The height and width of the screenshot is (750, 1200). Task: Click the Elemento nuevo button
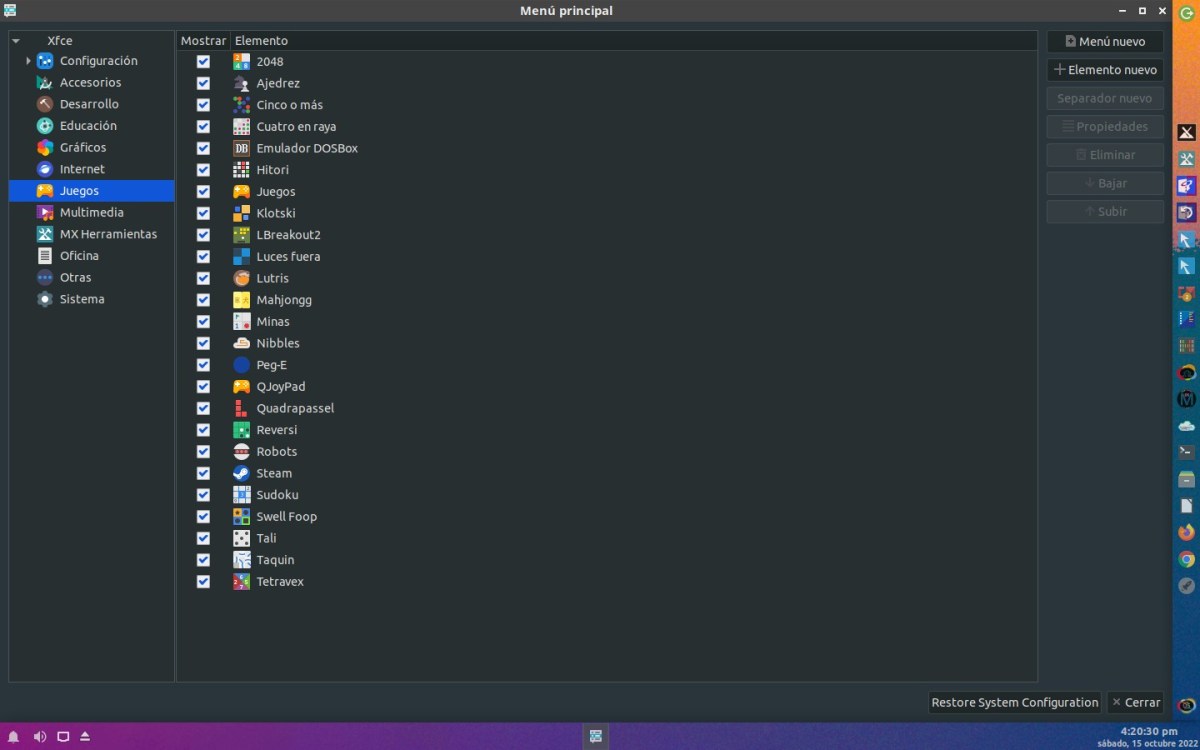click(1105, 70)
